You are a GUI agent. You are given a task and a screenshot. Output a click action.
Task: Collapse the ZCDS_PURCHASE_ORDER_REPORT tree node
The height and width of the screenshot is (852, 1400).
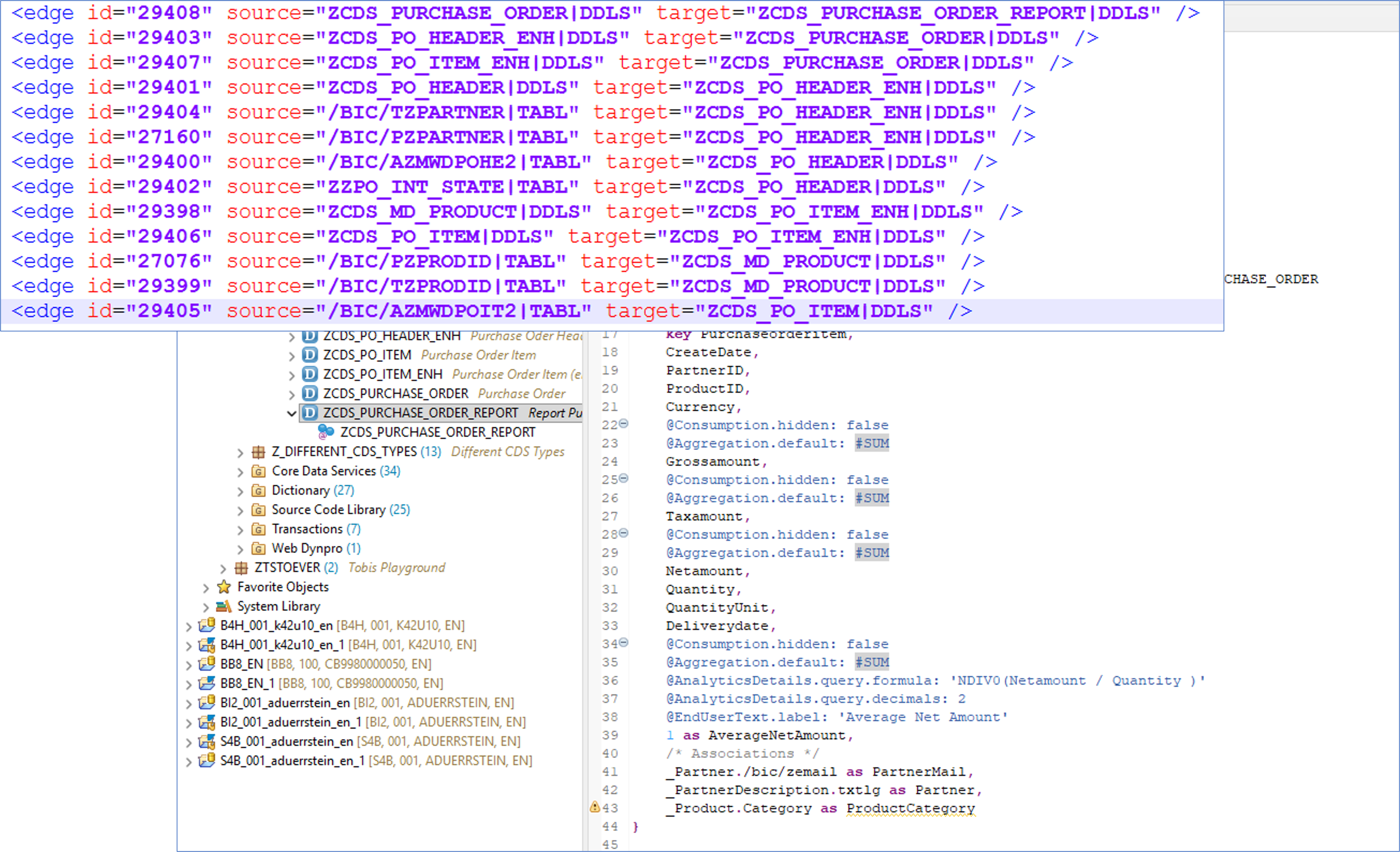291,413
